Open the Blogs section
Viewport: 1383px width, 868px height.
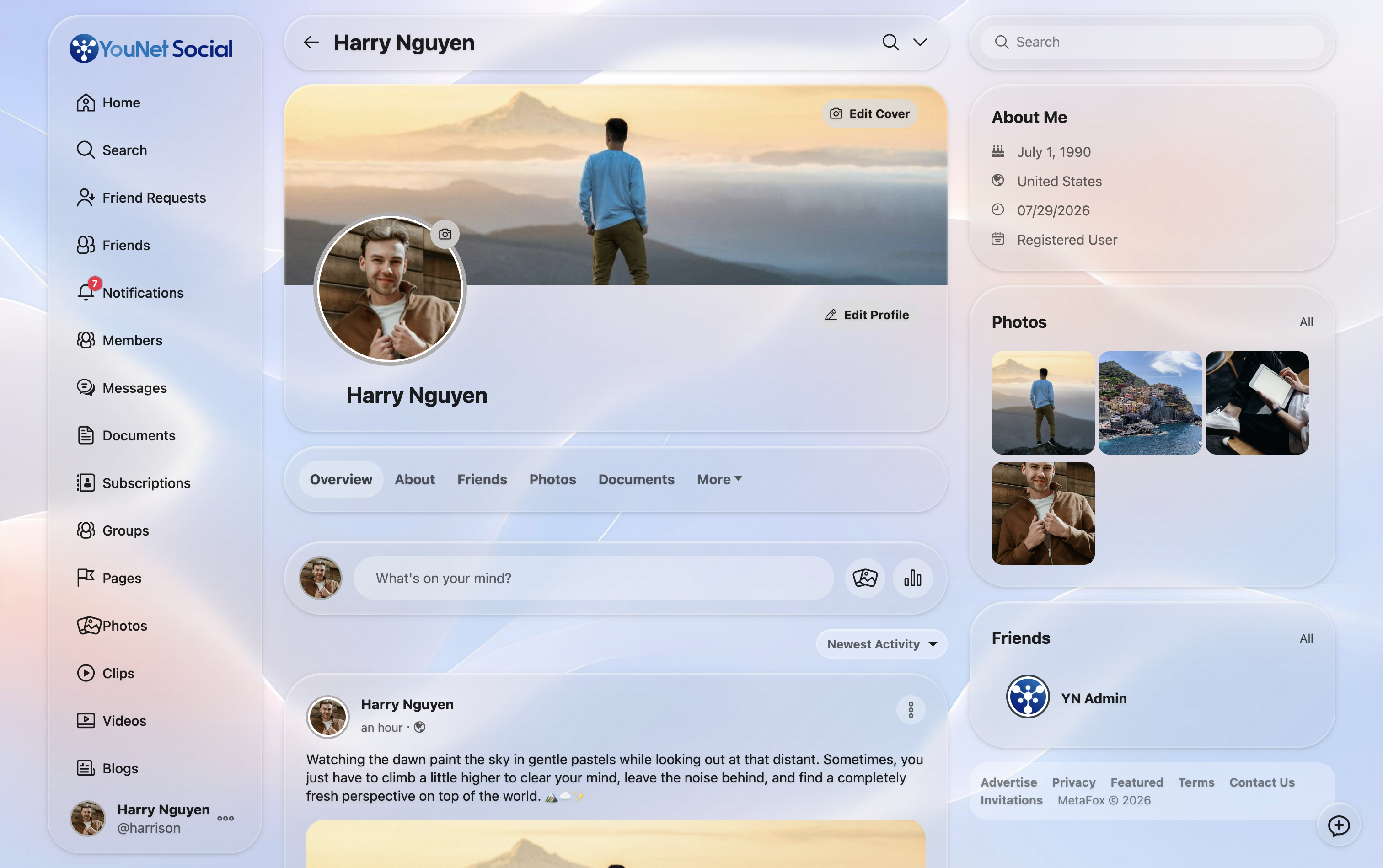107,768
